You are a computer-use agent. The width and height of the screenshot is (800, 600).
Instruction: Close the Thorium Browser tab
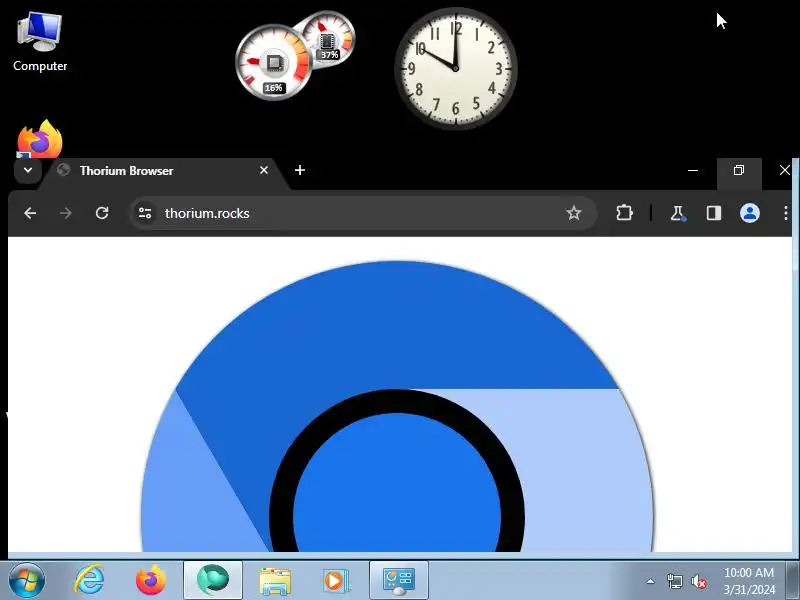264,170
